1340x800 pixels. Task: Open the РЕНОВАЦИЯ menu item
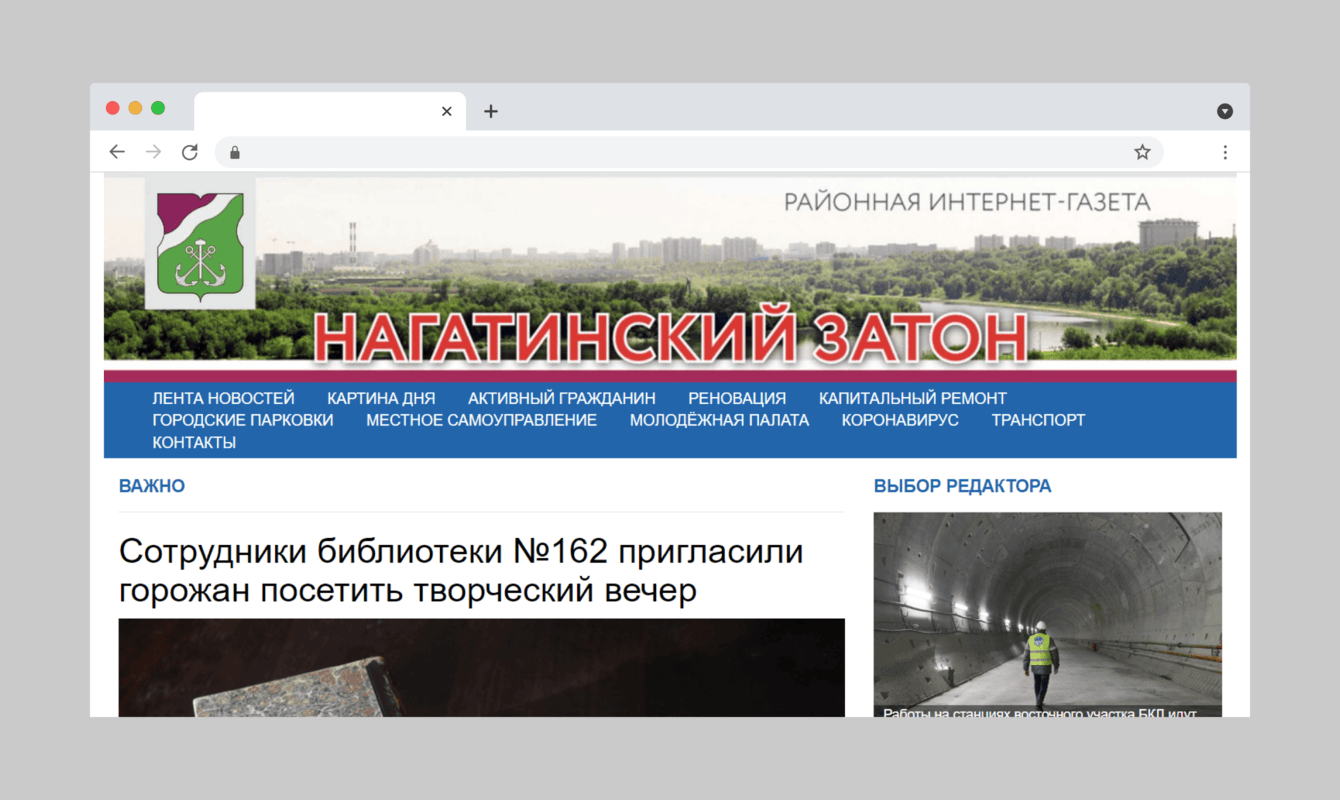click(737, 397)
